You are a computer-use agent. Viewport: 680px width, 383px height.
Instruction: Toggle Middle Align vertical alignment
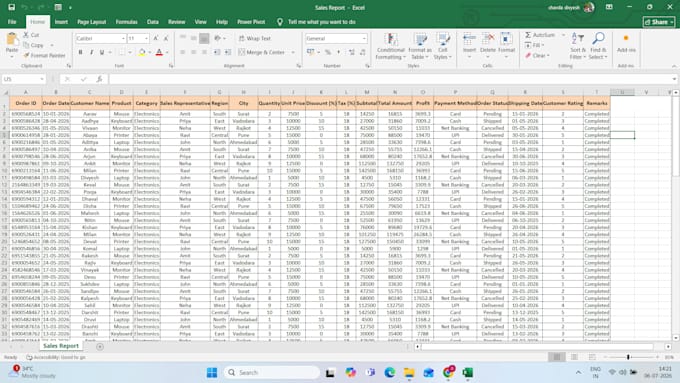[193, 38]
